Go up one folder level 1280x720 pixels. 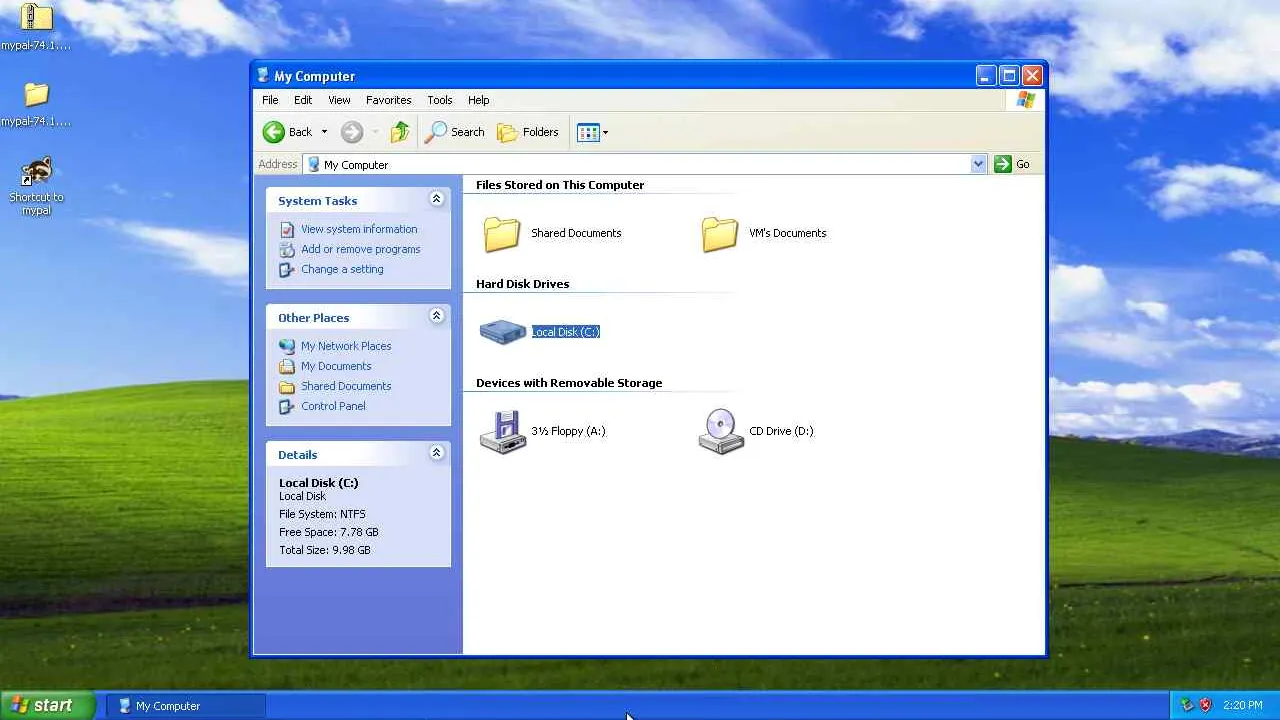pyautogui.click(x=400, y=132)
